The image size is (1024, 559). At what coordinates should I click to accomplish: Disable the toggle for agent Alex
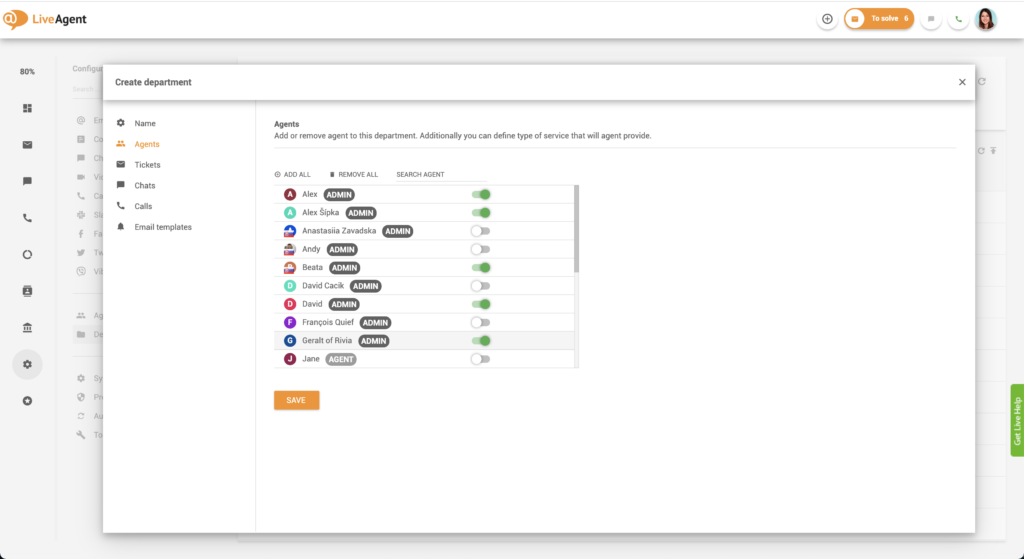[x=480, y=195]
